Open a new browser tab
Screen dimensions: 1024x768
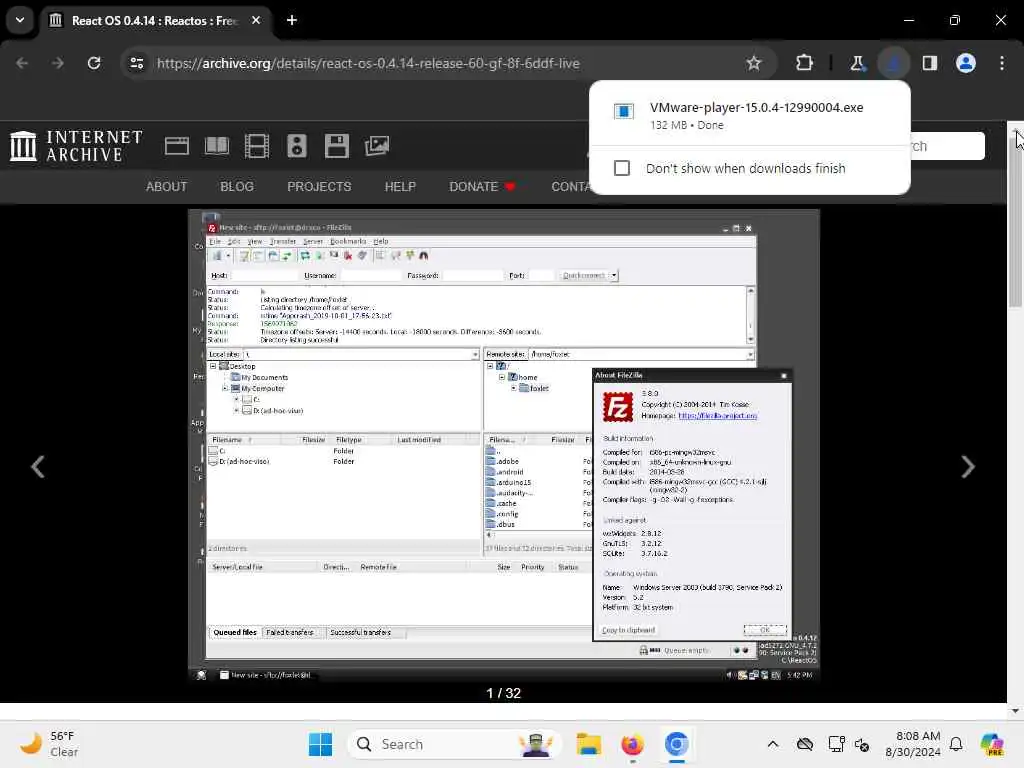pyautogui.click(x=292, y=20)
